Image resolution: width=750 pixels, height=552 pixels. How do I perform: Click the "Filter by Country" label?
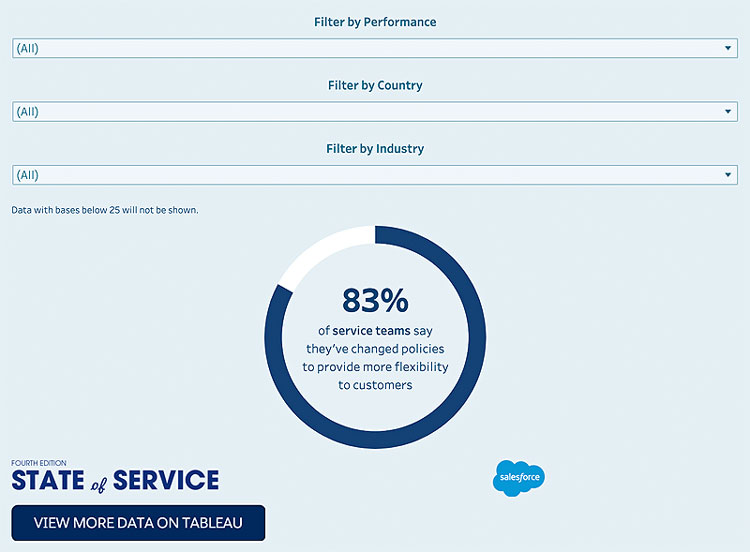point(375,86)
